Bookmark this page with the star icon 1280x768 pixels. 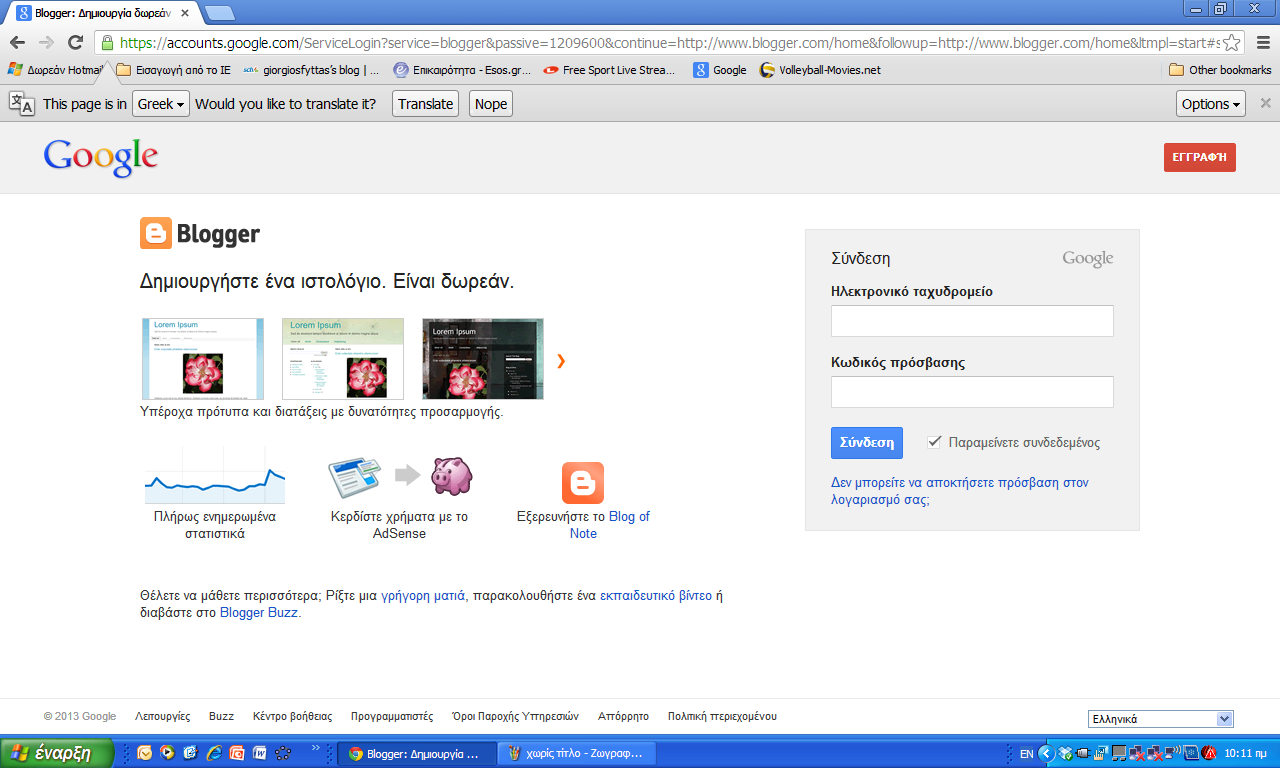[x=1232, y=42]
